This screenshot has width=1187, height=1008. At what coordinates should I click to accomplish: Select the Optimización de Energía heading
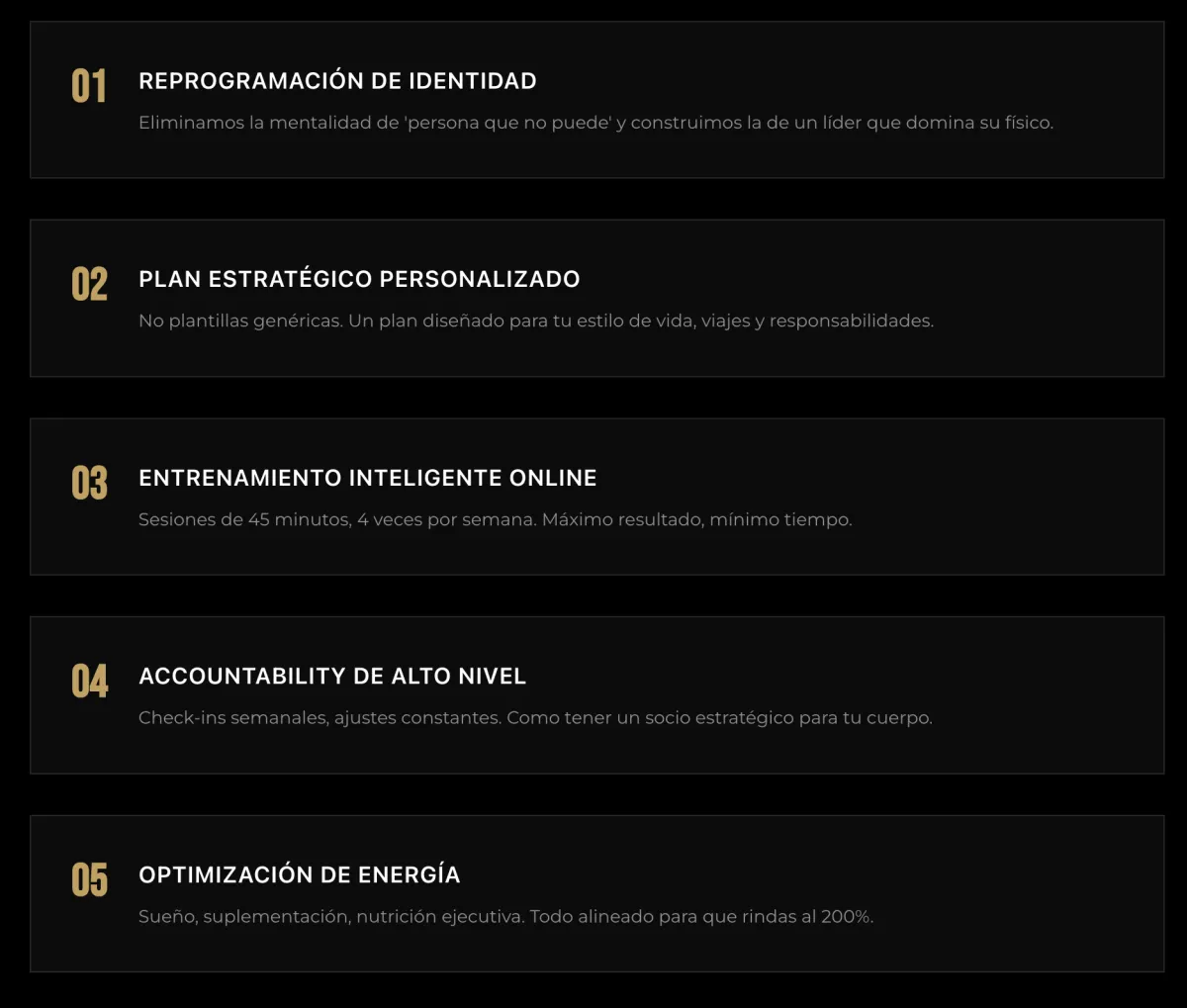point(299,875)
